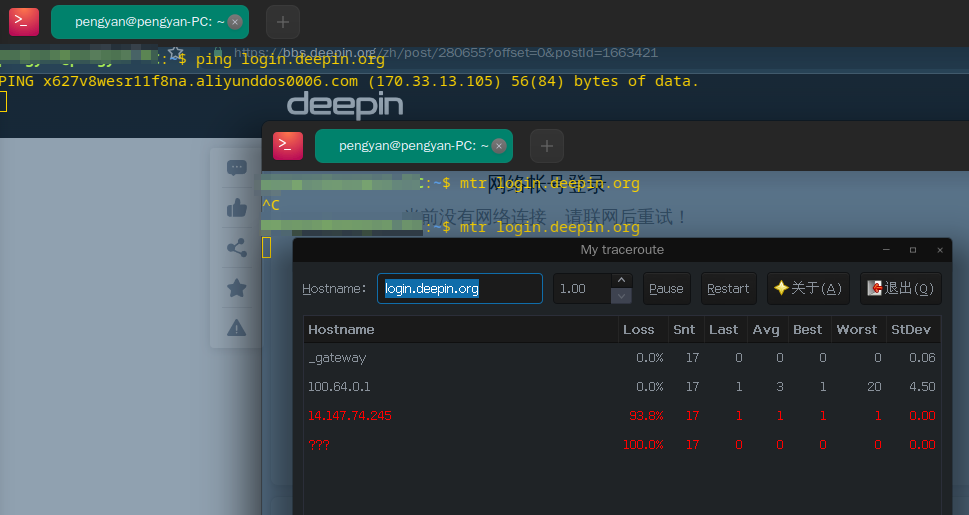This screenshot has width=969, height=515.
Task: Click the 93.8% loss value
Action: pyautogui.click(x=646, y=416)
